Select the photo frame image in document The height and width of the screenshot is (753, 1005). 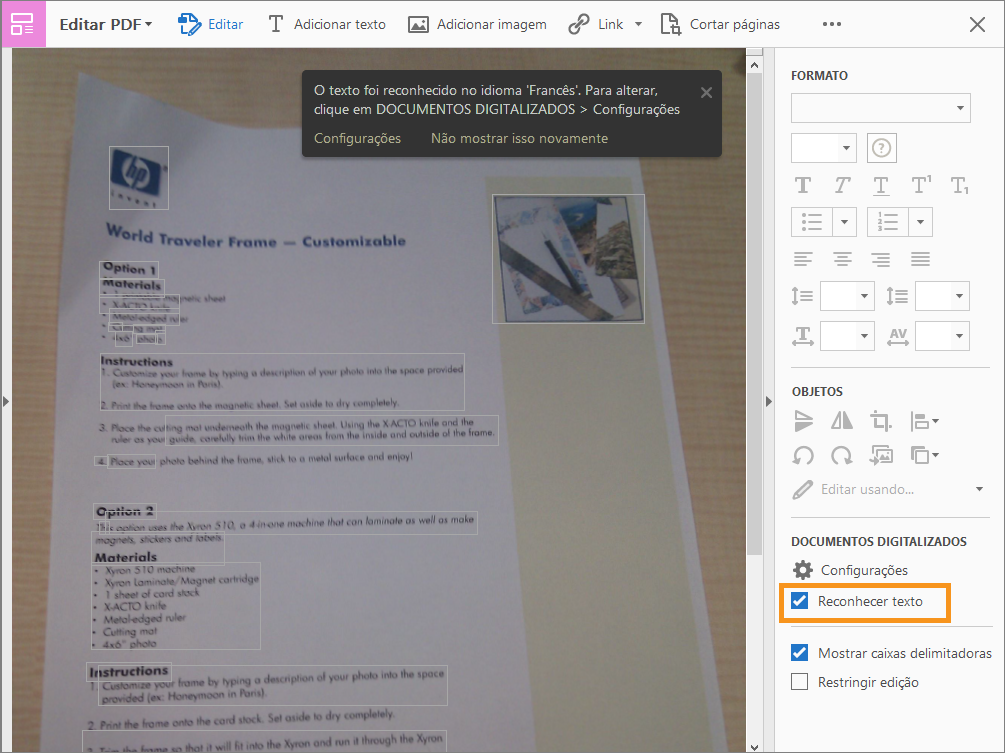tap(568, 259)
